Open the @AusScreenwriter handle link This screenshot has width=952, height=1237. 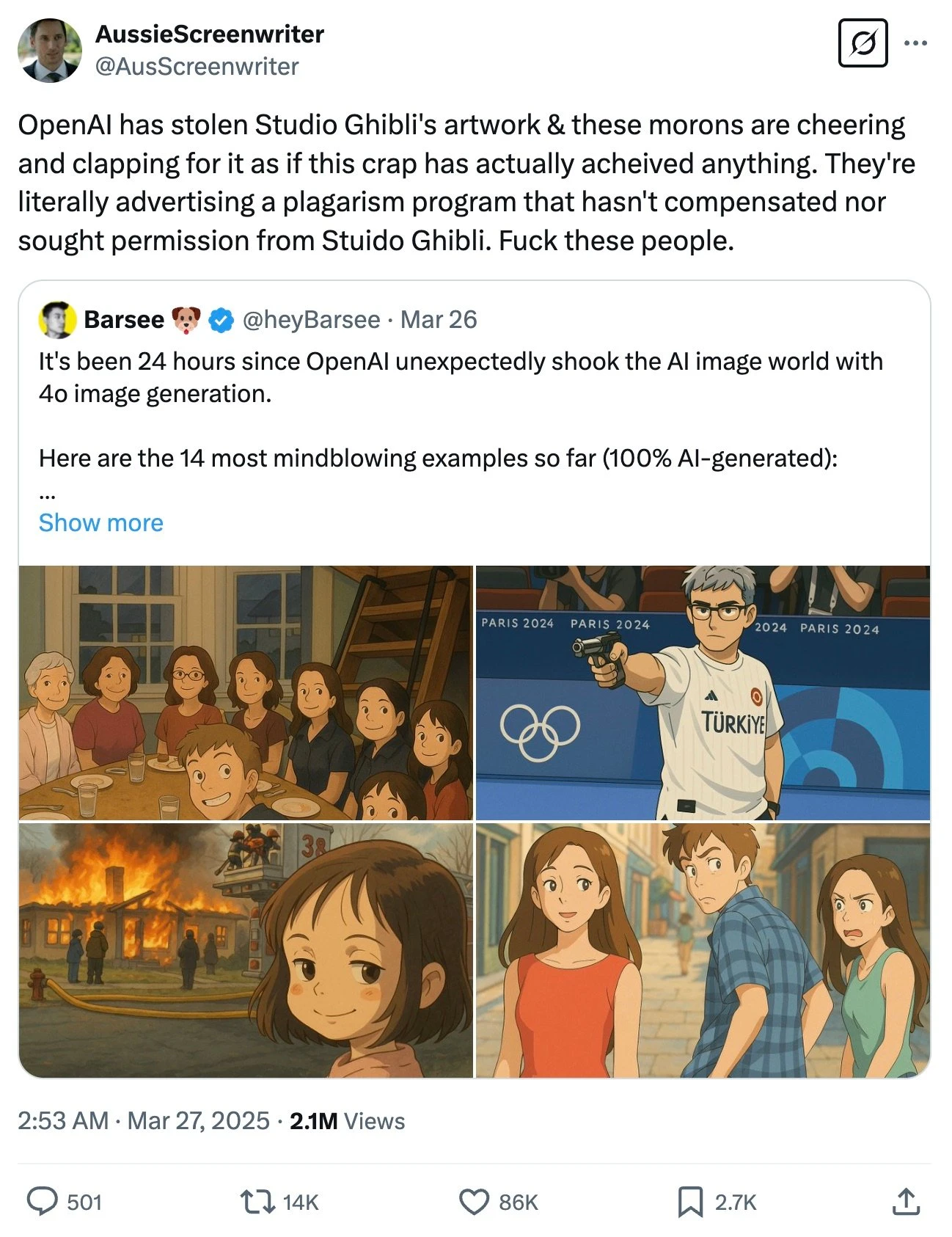[197, 67]
